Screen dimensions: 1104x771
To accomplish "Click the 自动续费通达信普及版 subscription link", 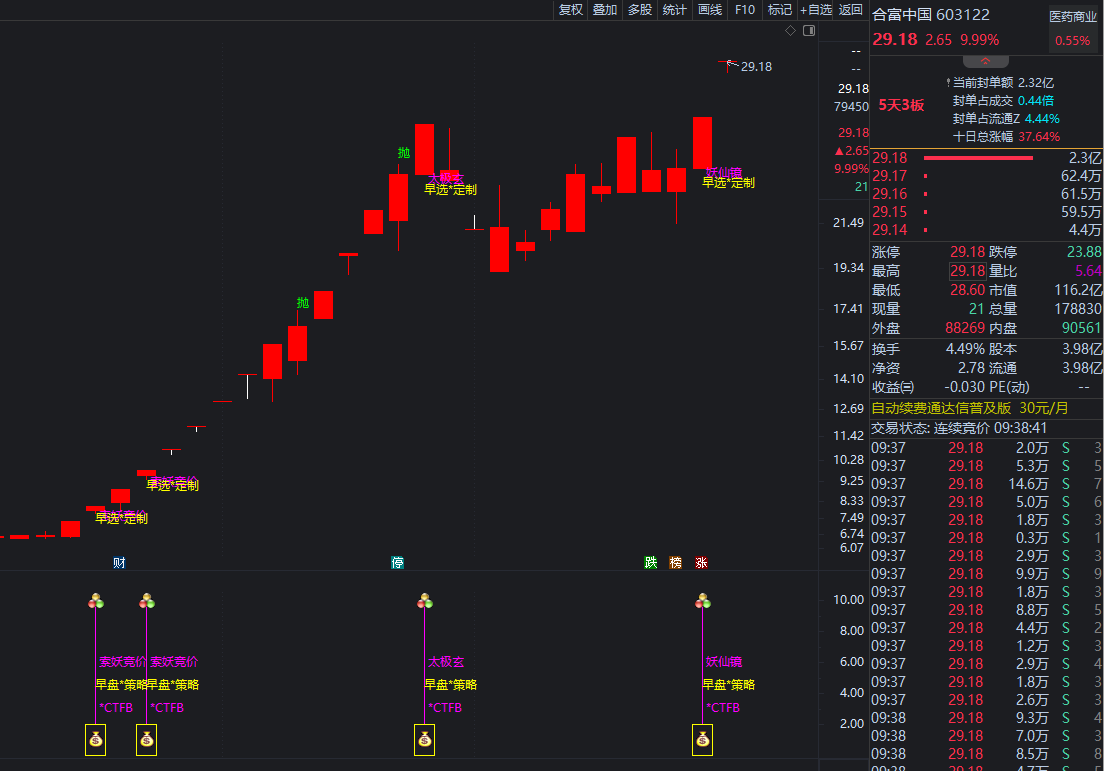I will coord(942,408).
